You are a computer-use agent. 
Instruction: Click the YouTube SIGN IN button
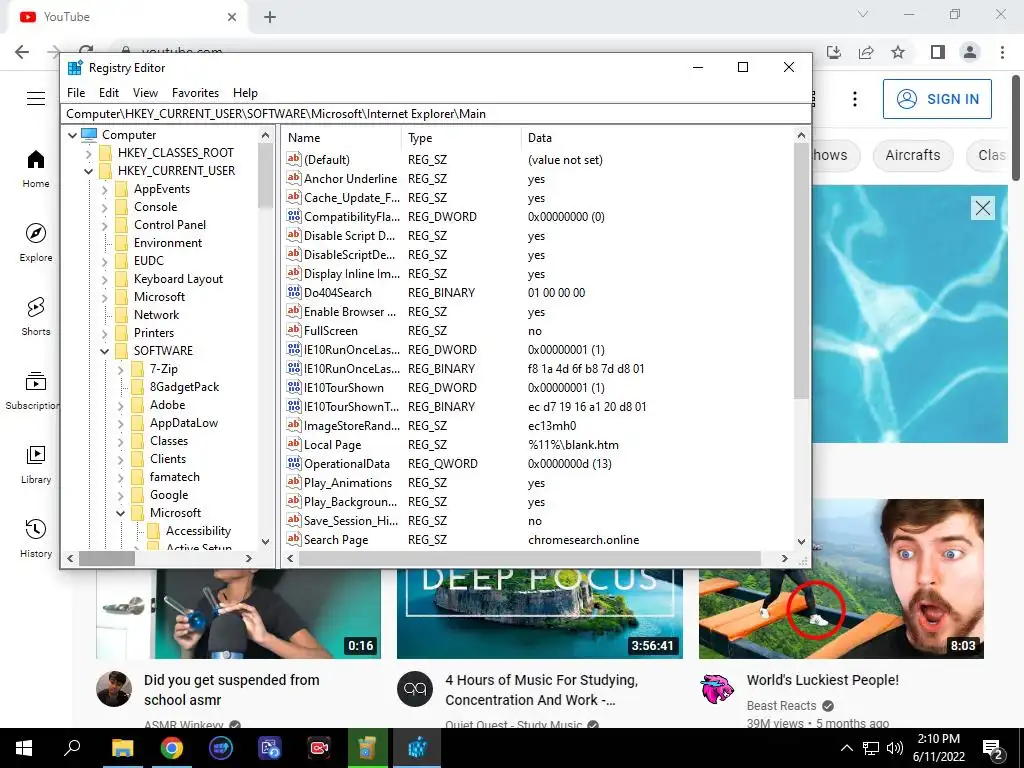click(x=937, y=99)
